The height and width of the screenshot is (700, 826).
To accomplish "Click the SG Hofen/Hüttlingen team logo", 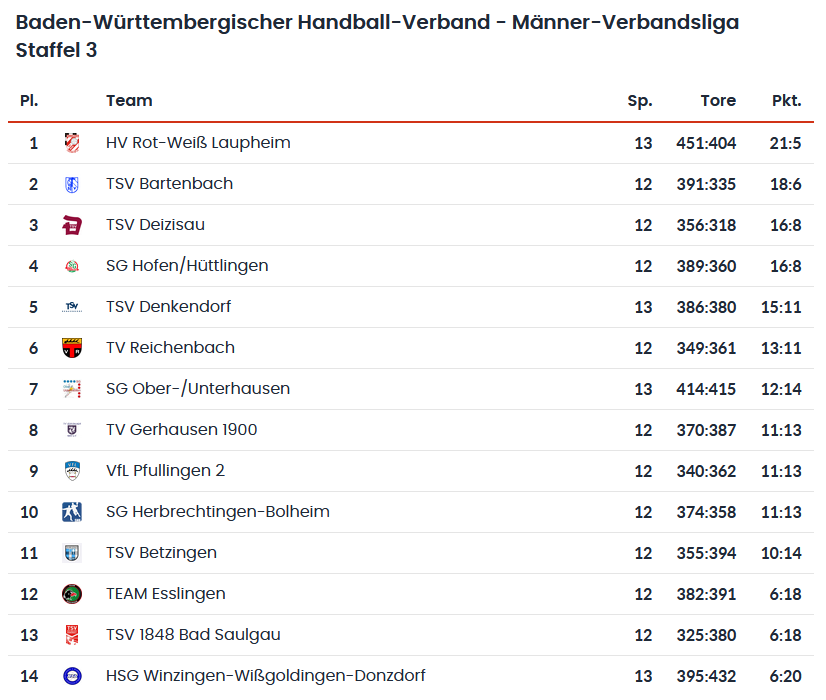I will pos(71,266).
